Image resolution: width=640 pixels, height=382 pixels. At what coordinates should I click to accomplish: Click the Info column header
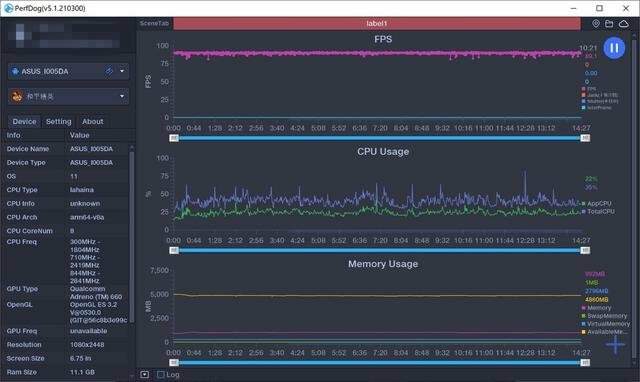13,135
